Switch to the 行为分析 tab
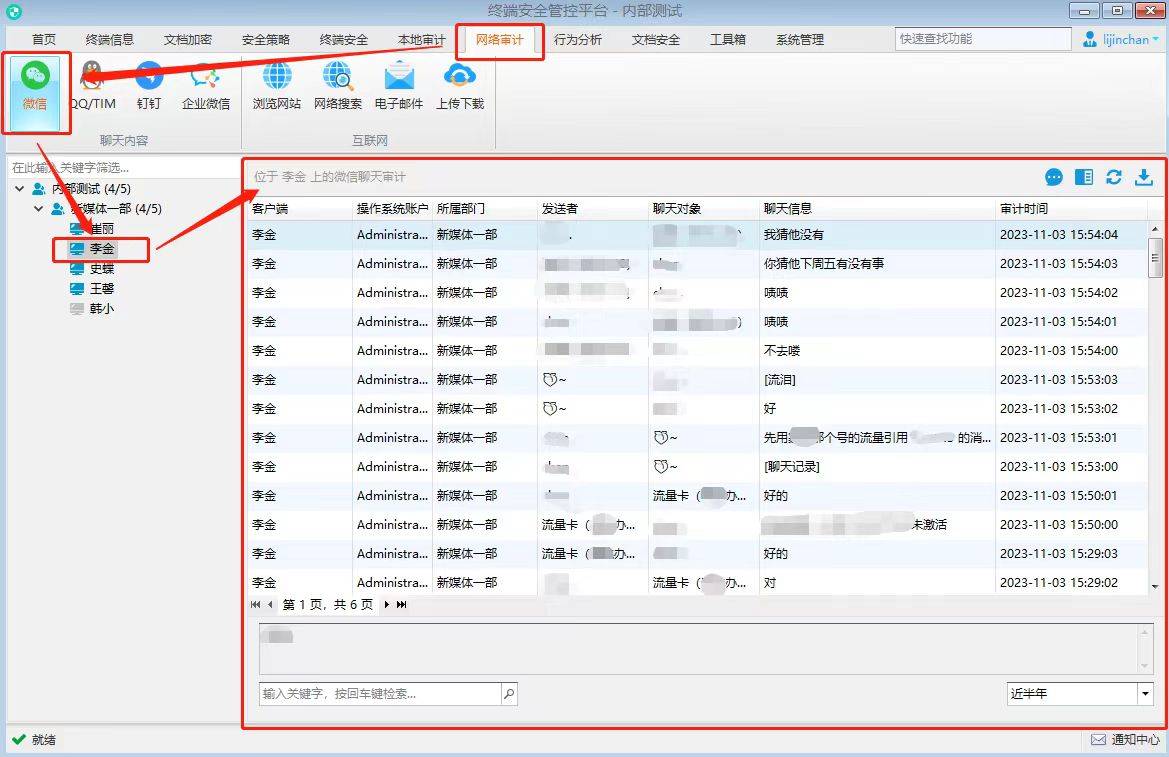Viewport: 1169px width, 757px height. pyautogui.click(x=577, y=40)
